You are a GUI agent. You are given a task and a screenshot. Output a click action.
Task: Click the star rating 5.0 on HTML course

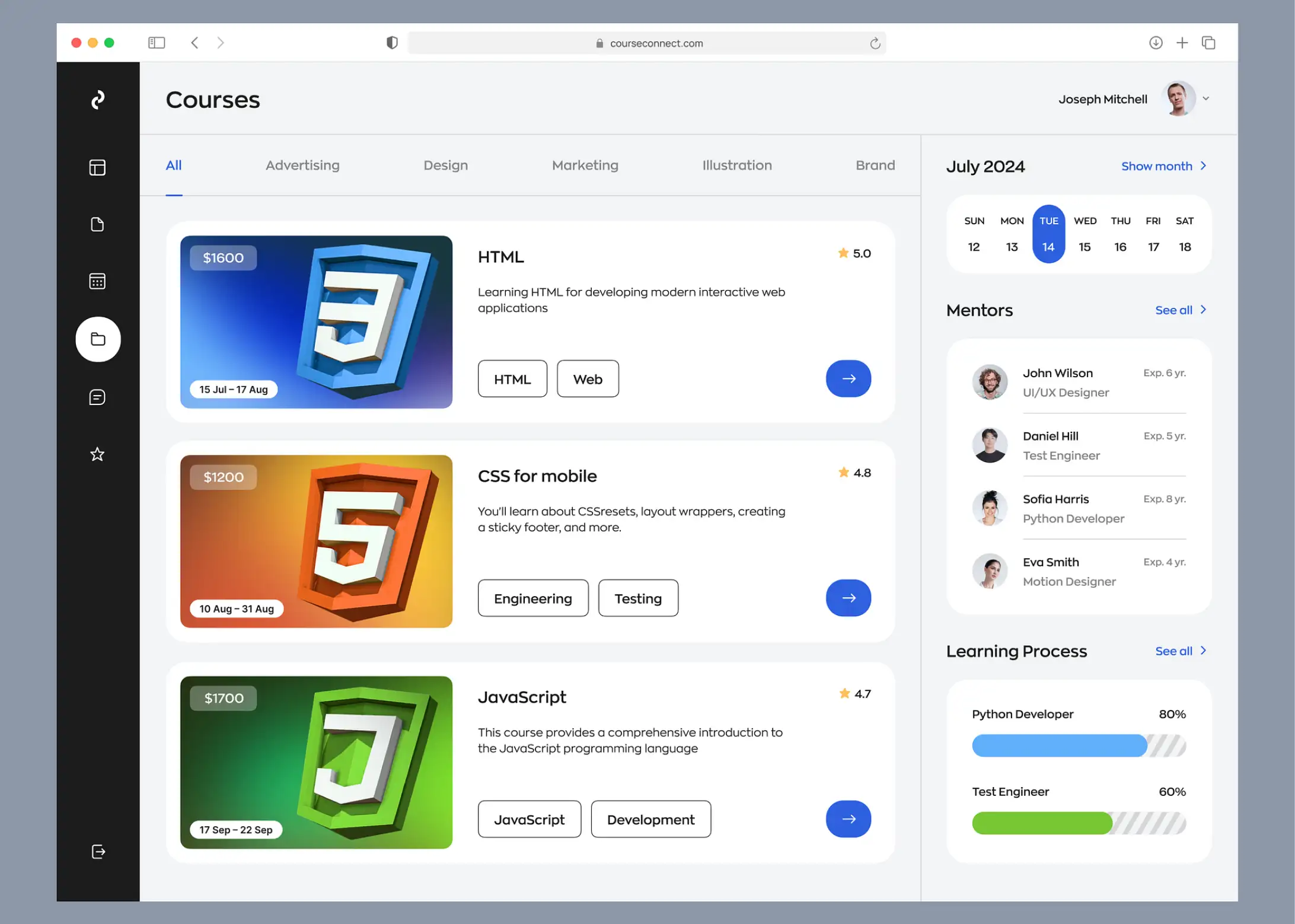pos(854,253)
